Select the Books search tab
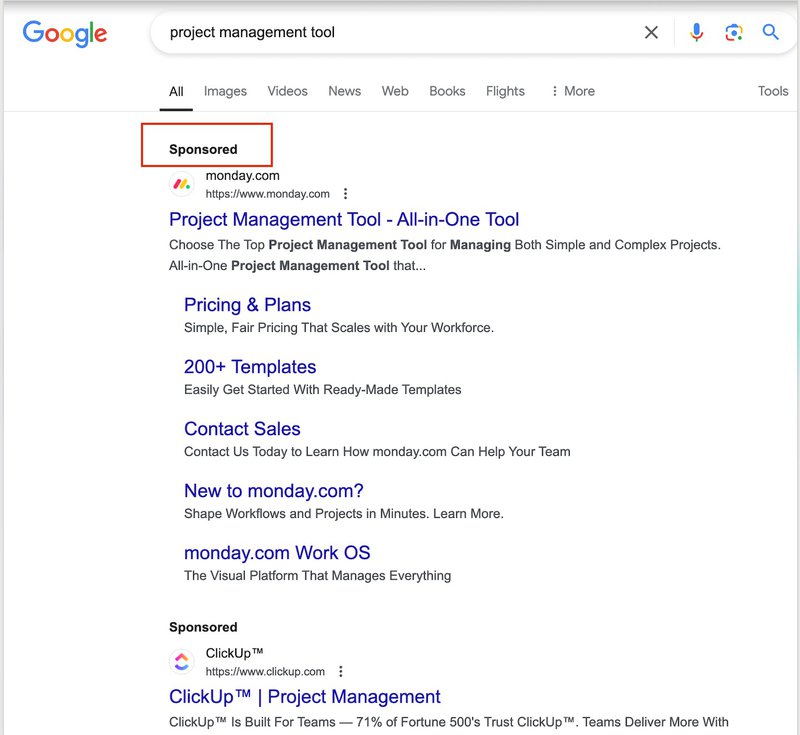The height and width of the screenshot is (735, 800). point(447,91)
